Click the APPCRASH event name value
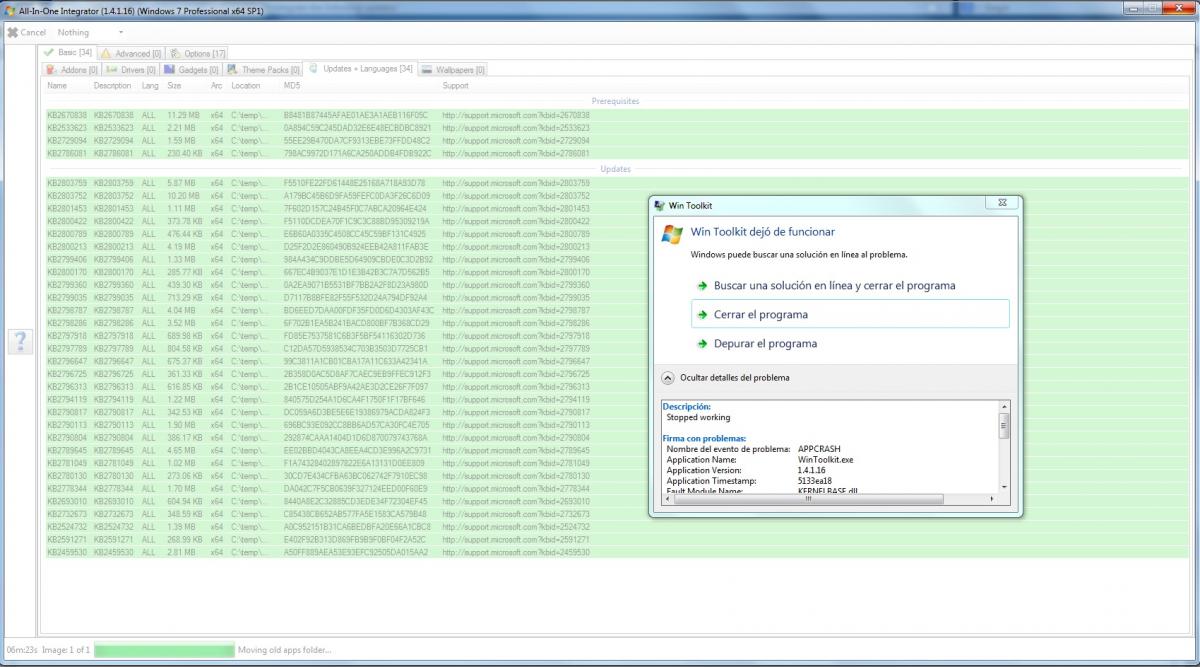 point(819,449)
